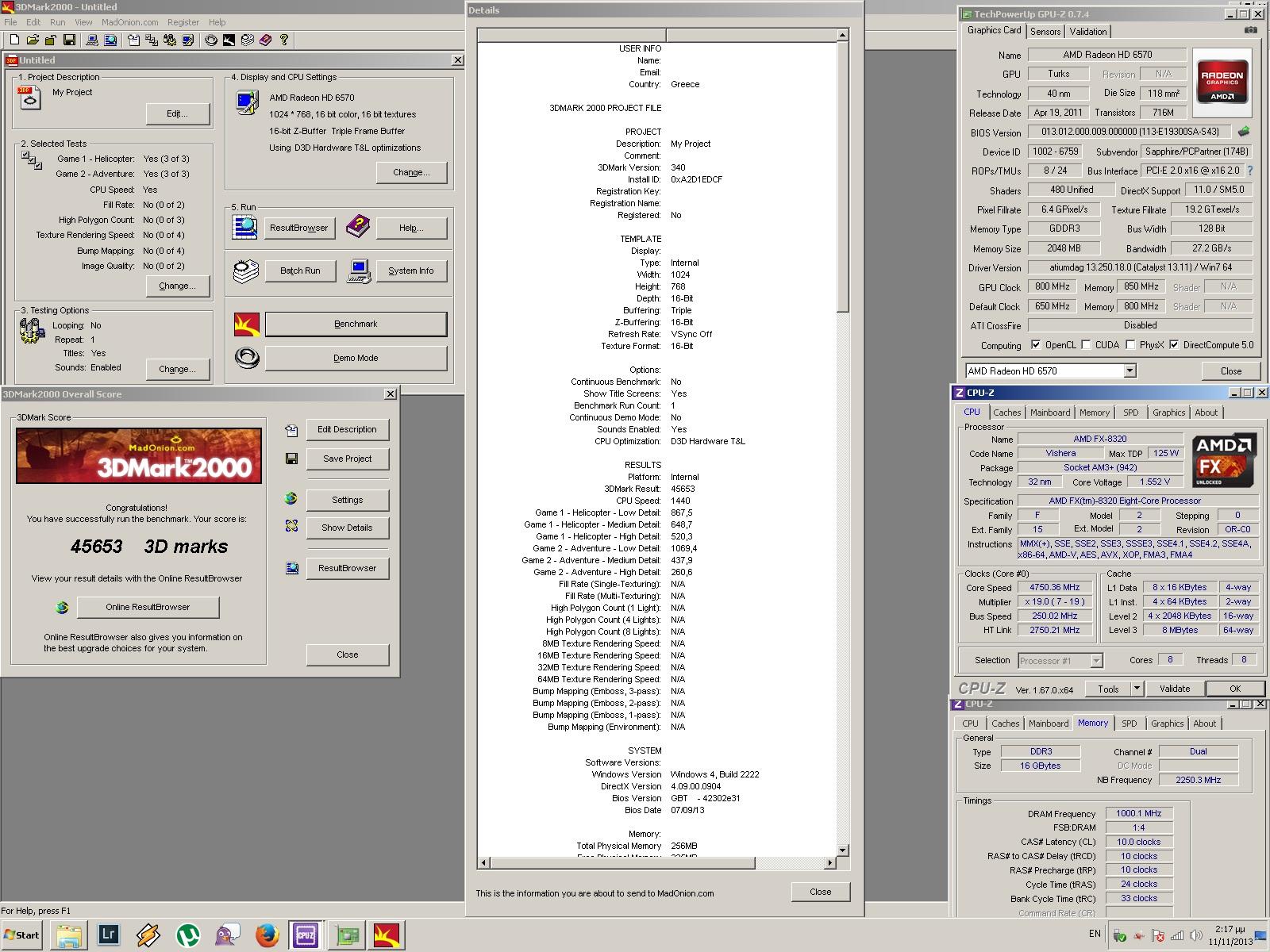Click the System Info button

pos(411,271)
